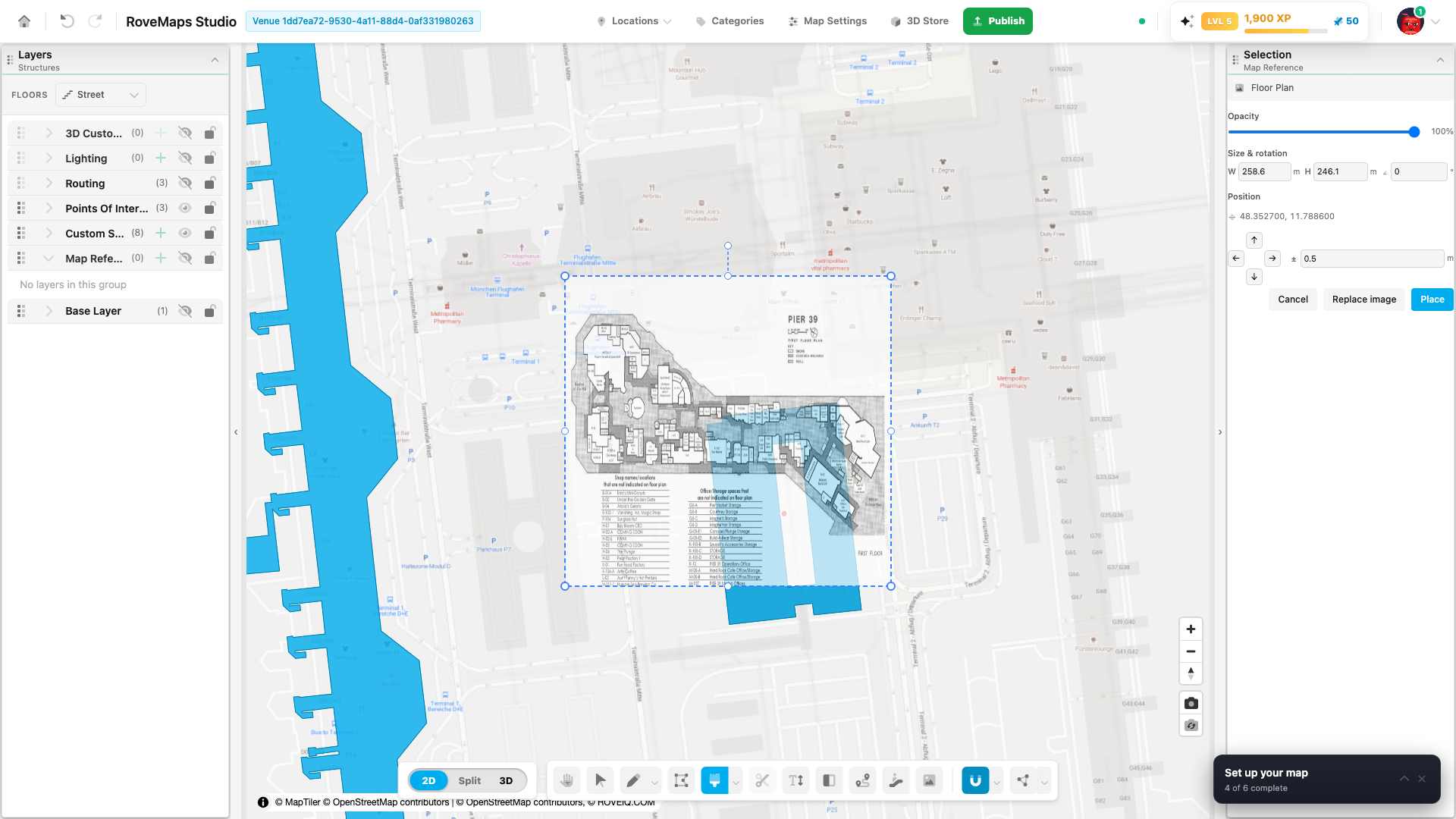Select the scissors cut tool

point(762,780)
